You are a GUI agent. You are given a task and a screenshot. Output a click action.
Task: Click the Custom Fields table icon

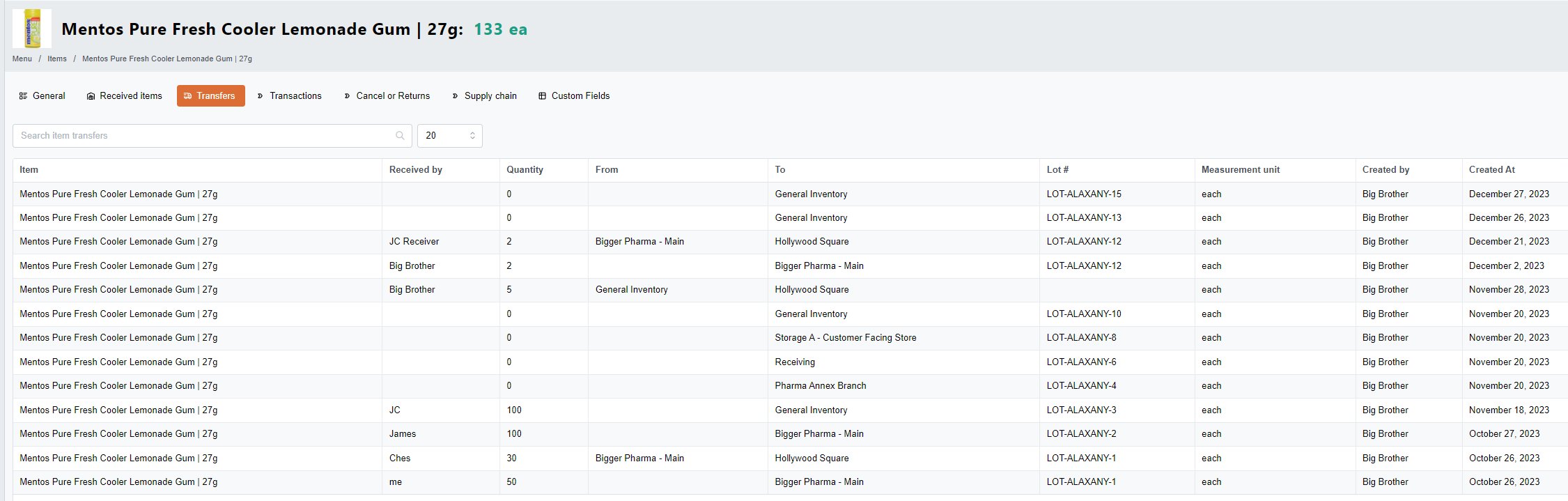click(x=542, y=96)
